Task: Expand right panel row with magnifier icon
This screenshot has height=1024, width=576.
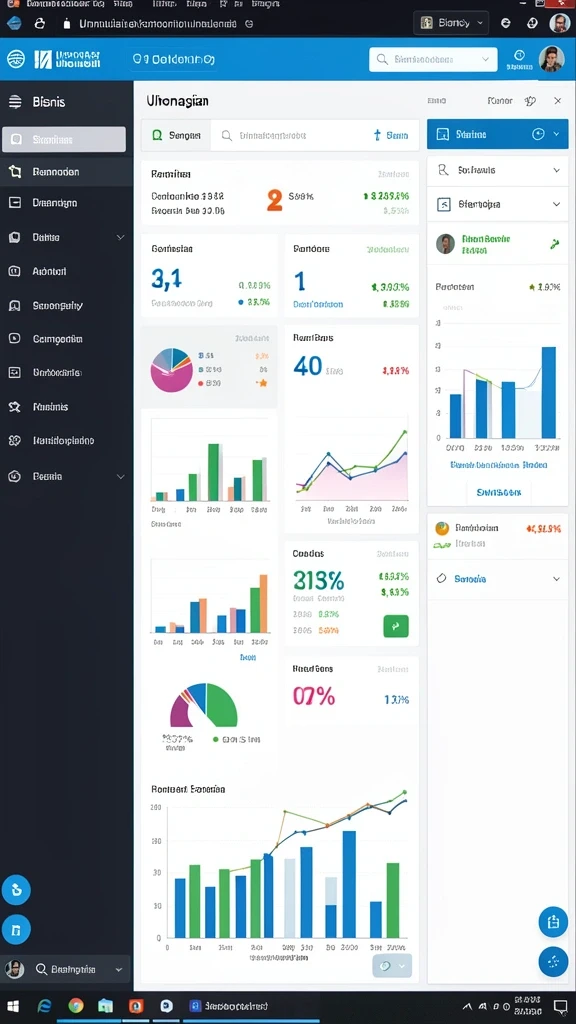Action: (498, 170)
